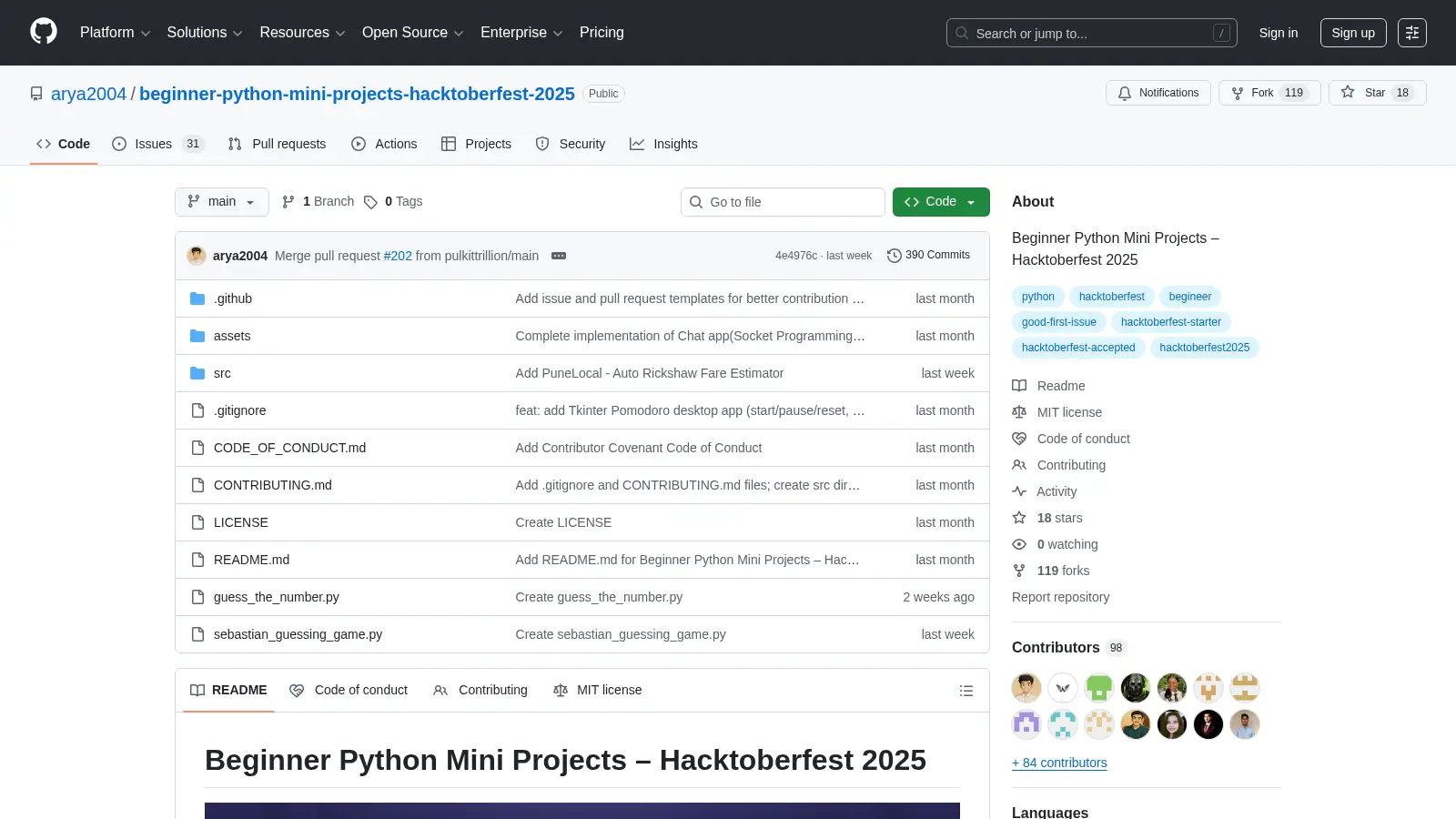Image resolution: width=1456 pixels, height=819 pixels.
Task: Click the green identicon contributor avatar
Action: click(x=1099, y=688)
